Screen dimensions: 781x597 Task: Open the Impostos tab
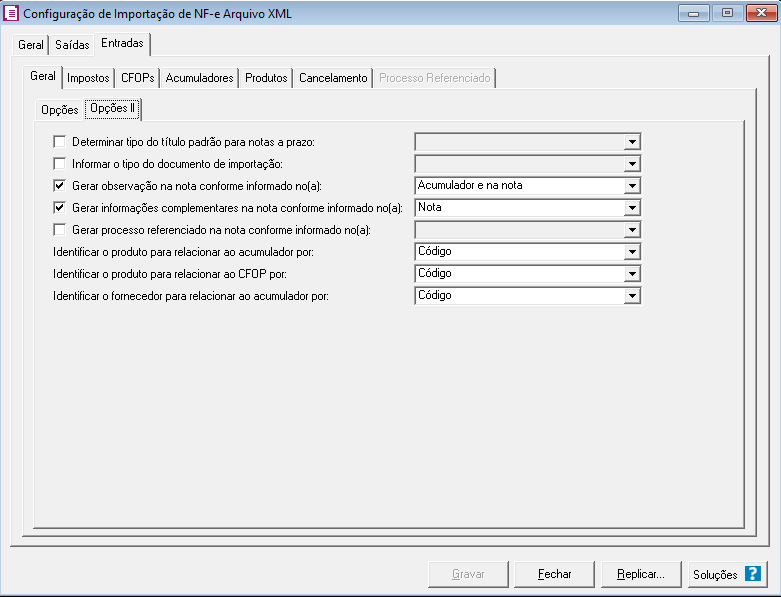(88, 78)
